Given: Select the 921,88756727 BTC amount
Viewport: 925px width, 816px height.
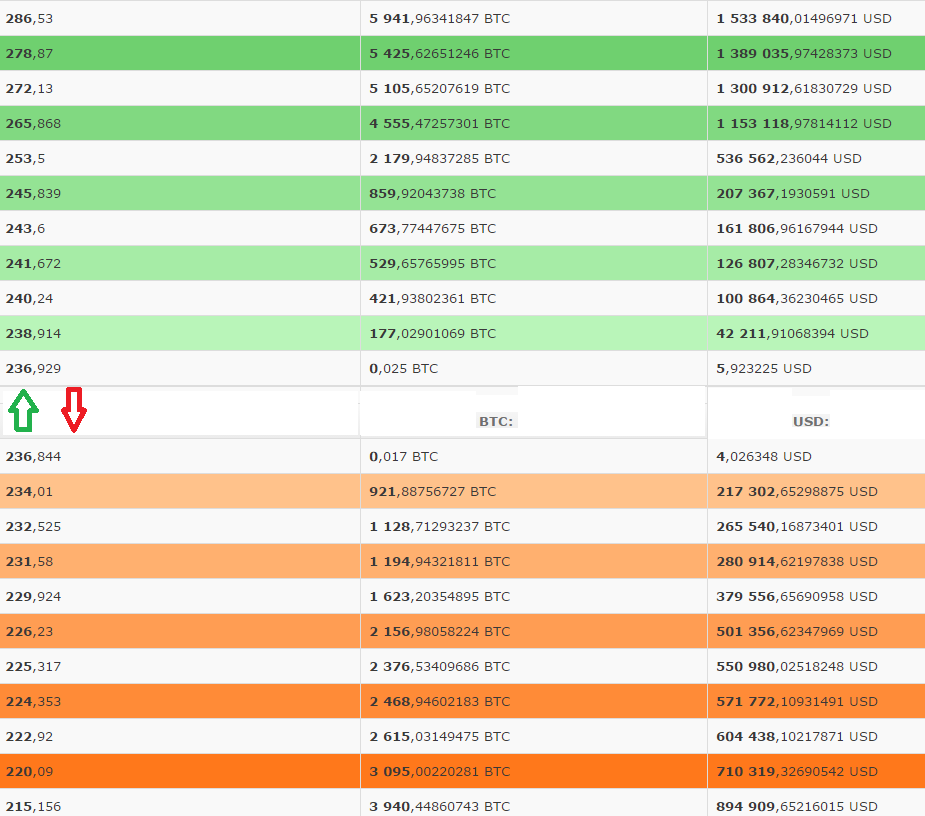Looking at the screenshot, I should coord(432,491).
